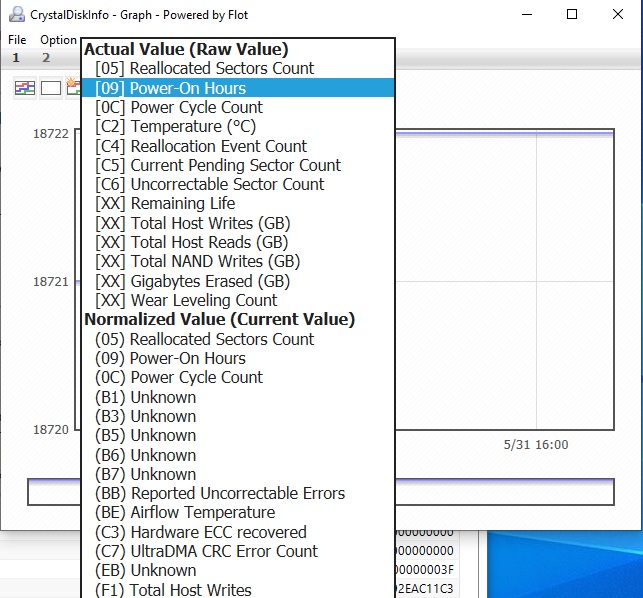
Task: Pick (B6) Unknown attribute
Action: (238, 455)
